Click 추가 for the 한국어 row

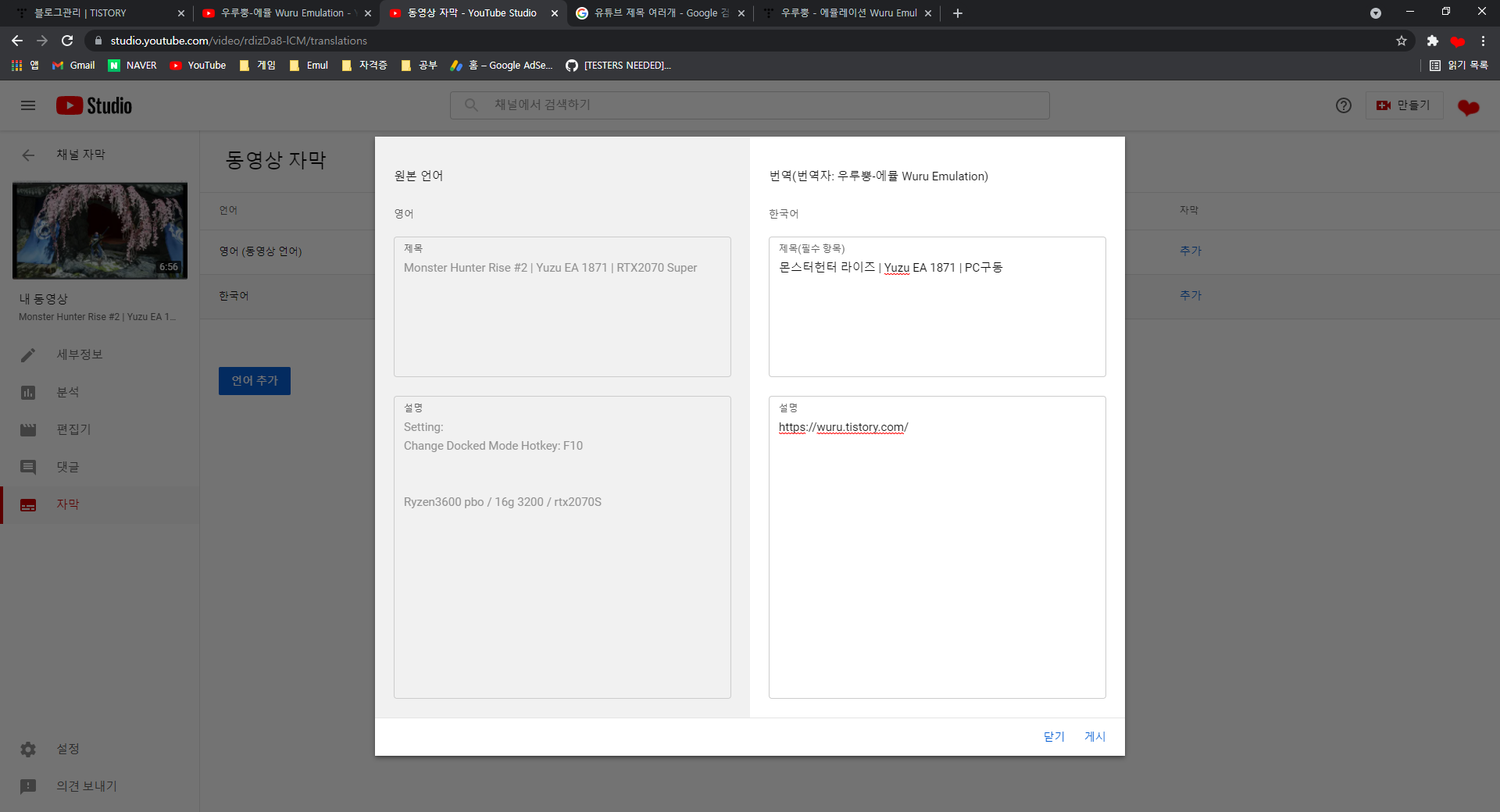pos(1191,295)
